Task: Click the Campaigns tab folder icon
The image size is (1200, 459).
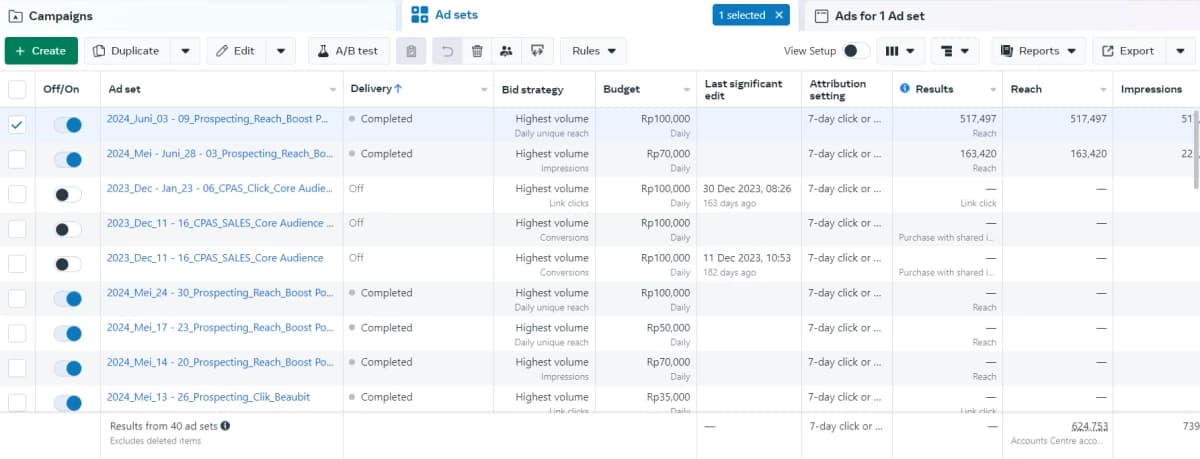Action: coord(15,17)
